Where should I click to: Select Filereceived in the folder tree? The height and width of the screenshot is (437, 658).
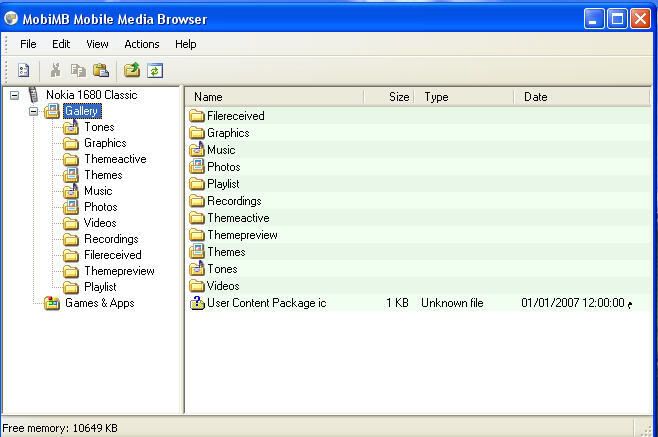point(113,255)
